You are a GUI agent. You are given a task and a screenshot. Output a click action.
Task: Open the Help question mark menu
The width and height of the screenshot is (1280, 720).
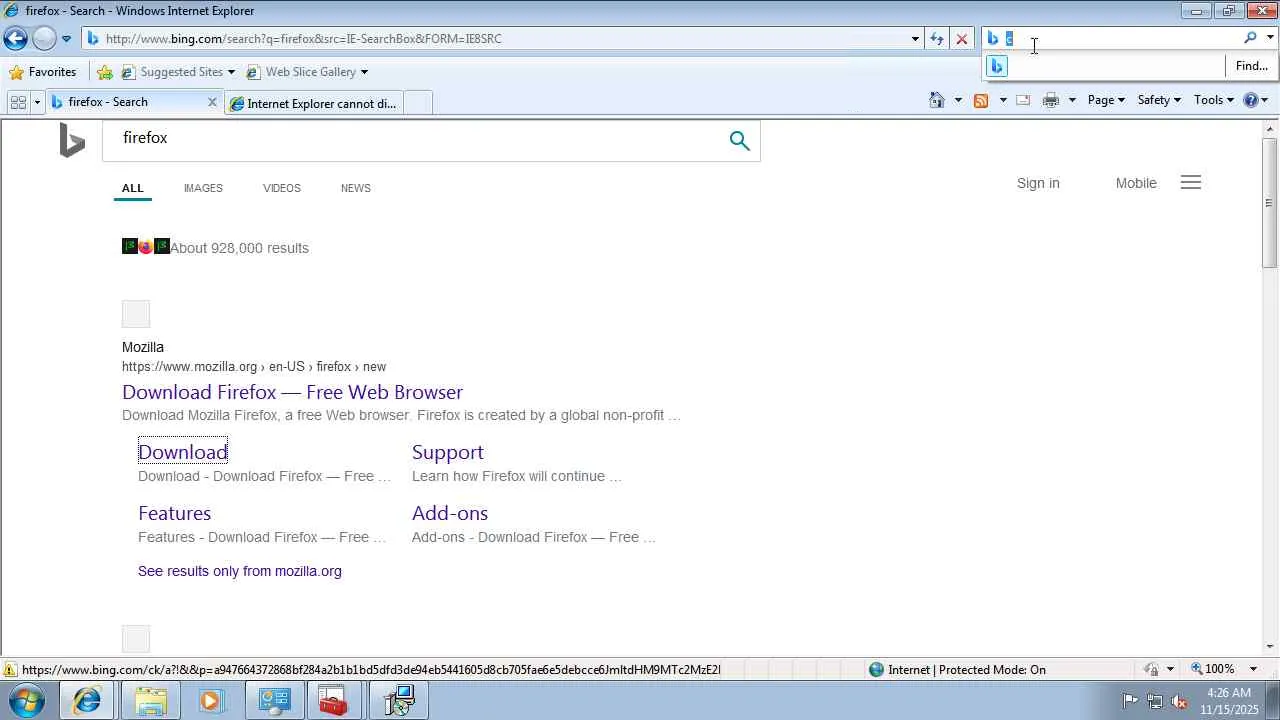1255,100
